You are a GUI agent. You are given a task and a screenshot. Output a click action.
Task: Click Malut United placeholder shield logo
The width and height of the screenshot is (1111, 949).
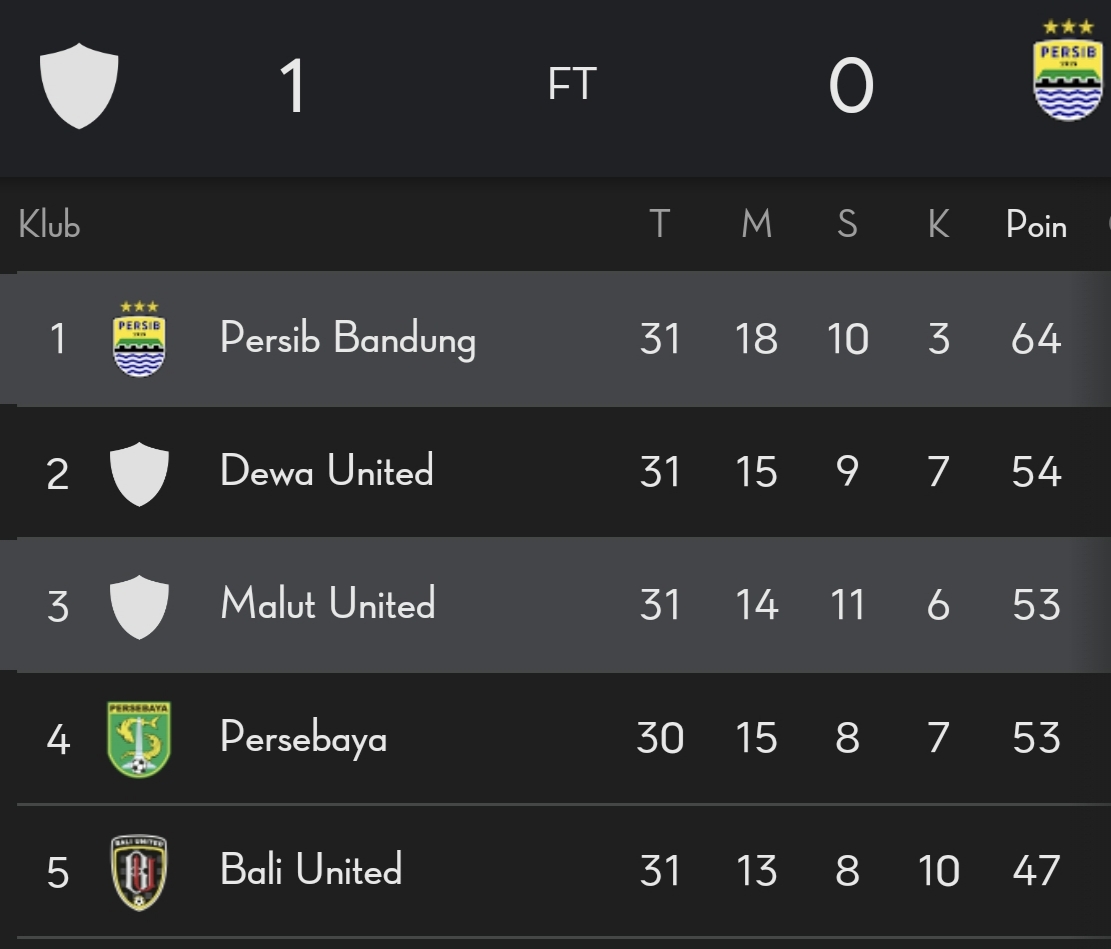point(140,607)
